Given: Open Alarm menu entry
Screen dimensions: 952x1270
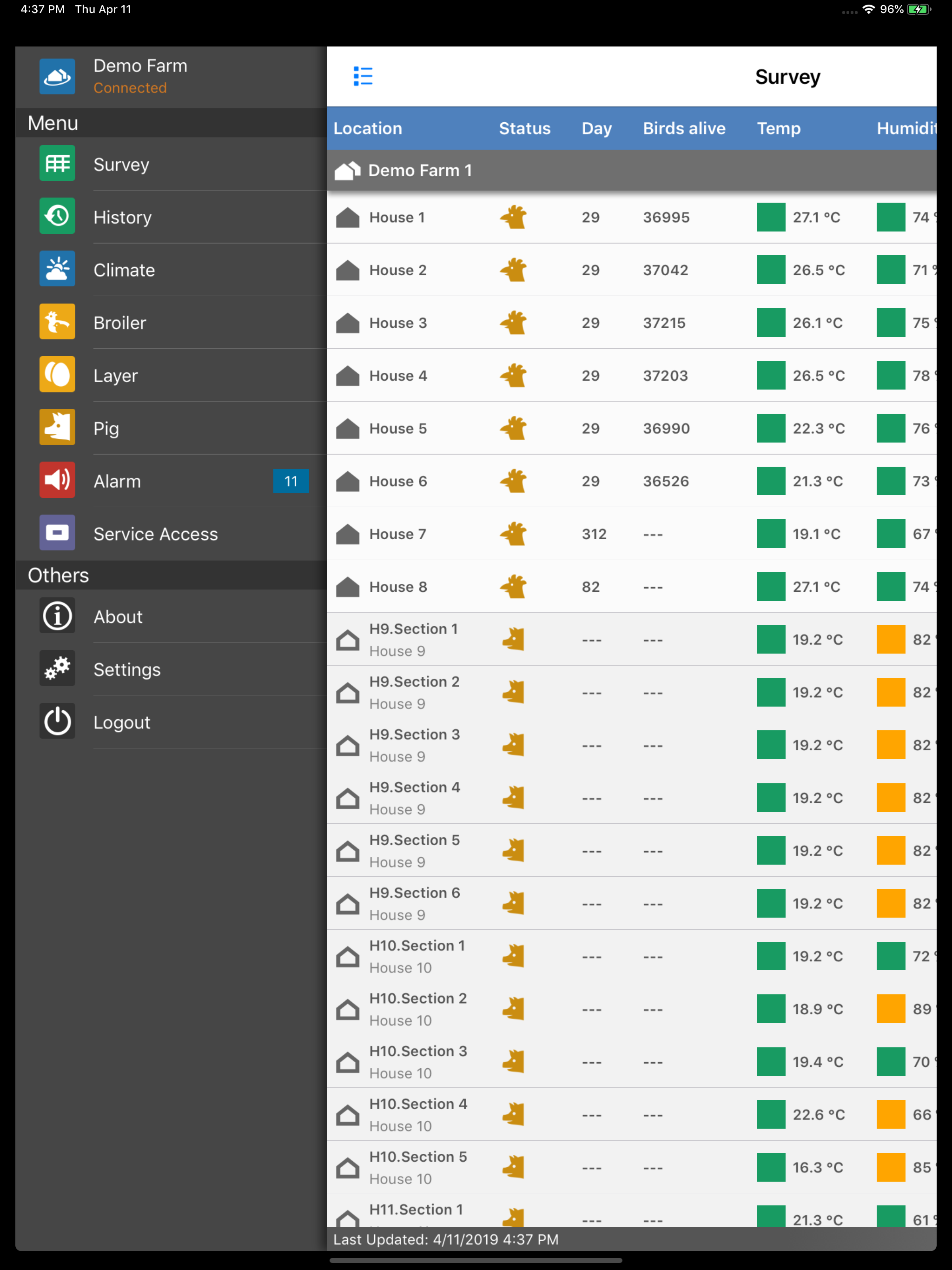Looking at the screenshot, I should [x=171, y=481].
